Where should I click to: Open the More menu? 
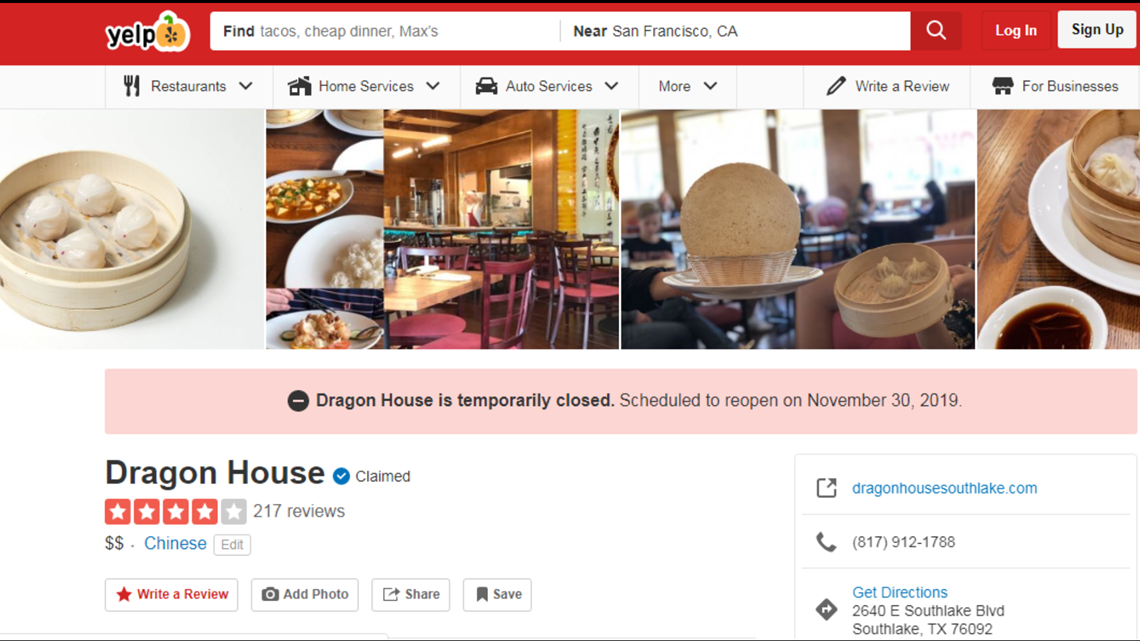(687, 86)
